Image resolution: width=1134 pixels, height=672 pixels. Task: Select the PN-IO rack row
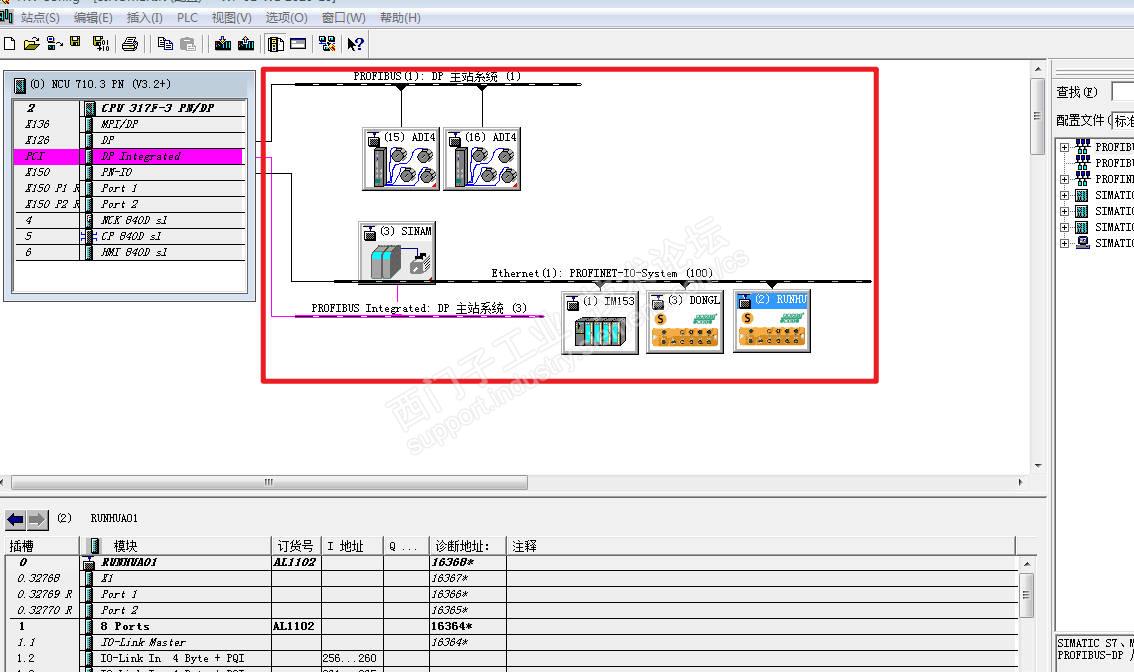tap(130, 172)
